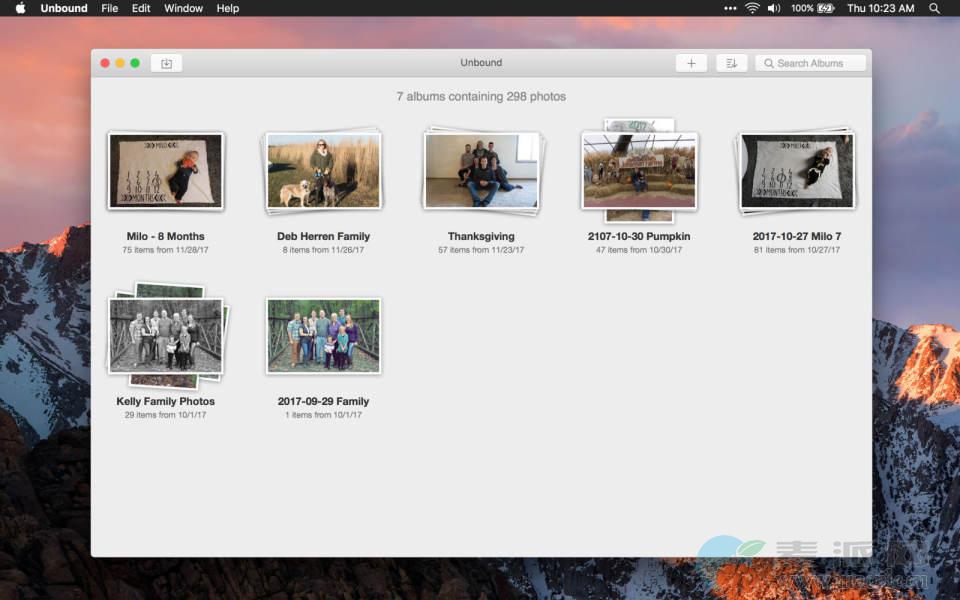Screen dimensions: 960x600
Task: Open the 2107-10-30 Pumpkin album
Action: tap(639, 171)
